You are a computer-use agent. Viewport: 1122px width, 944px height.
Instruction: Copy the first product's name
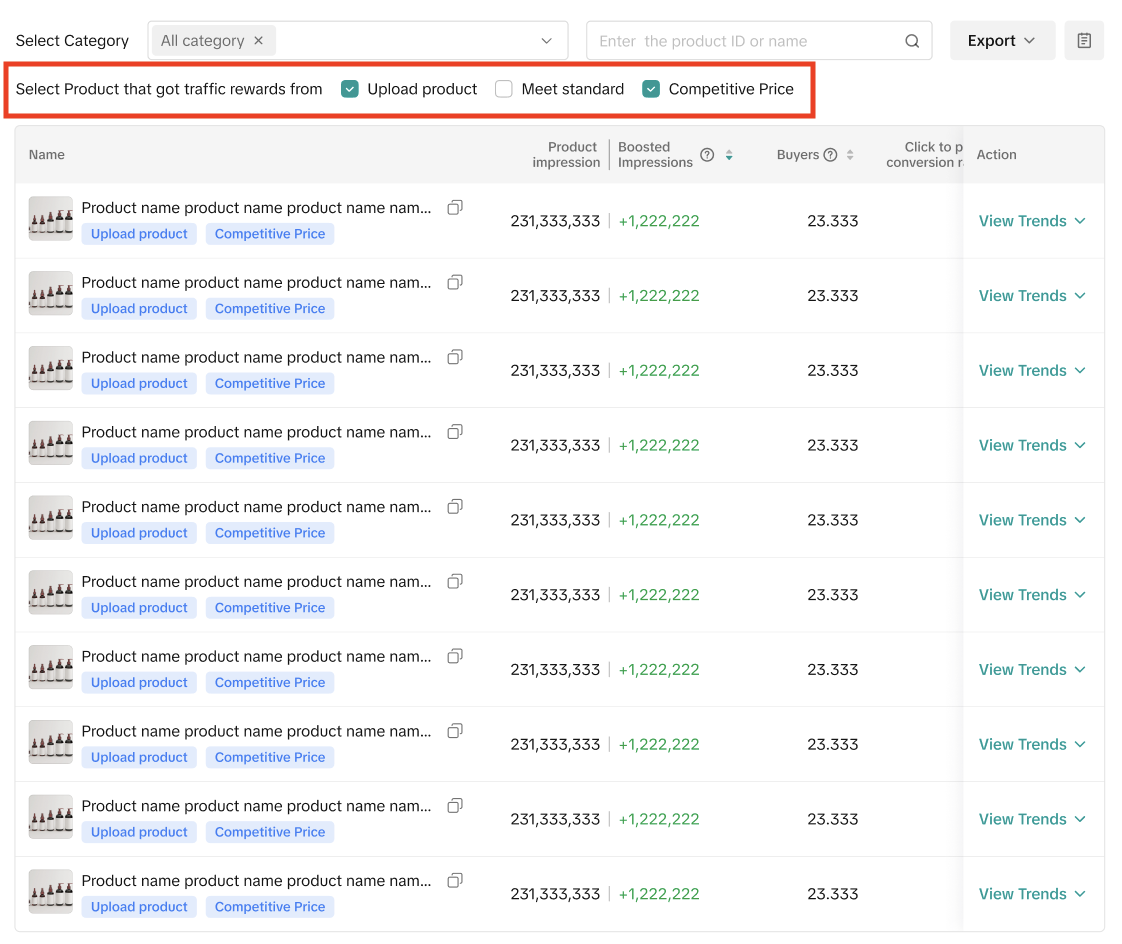coord(455,208)
